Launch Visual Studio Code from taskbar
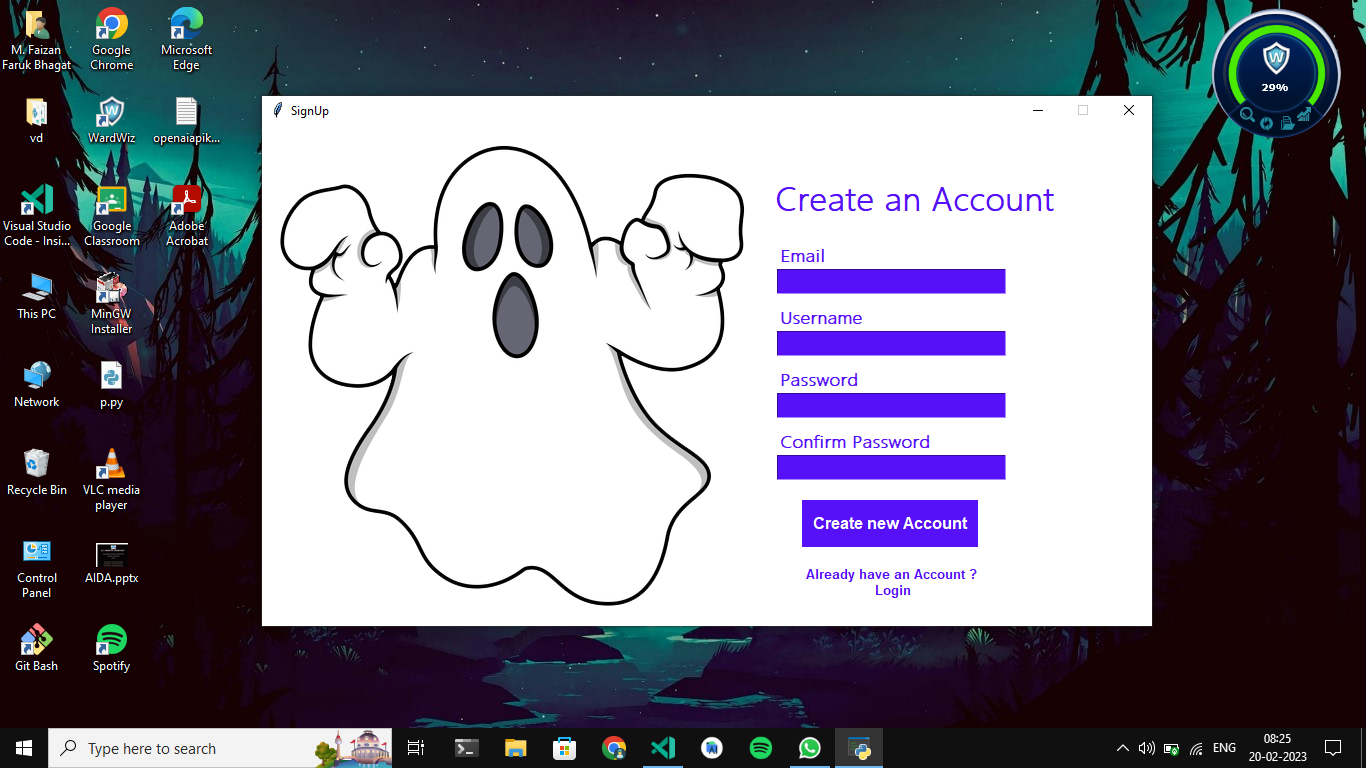 click(x=663, y=748)
